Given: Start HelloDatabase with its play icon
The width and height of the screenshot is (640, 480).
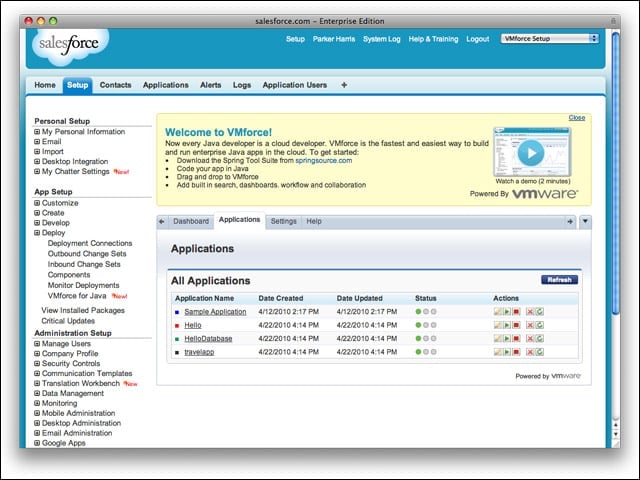Looking at the screenshot, I should pyautogui.click(x=507, y=338).
